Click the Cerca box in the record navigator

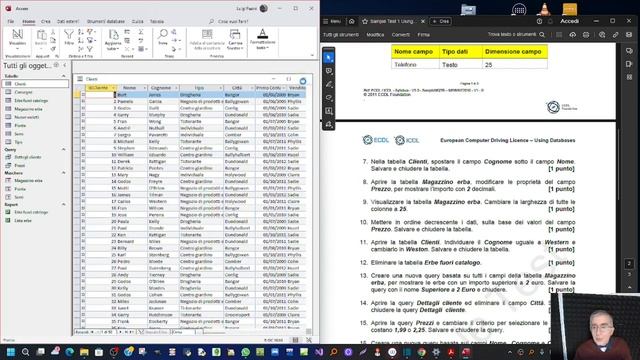pos(183,332)
